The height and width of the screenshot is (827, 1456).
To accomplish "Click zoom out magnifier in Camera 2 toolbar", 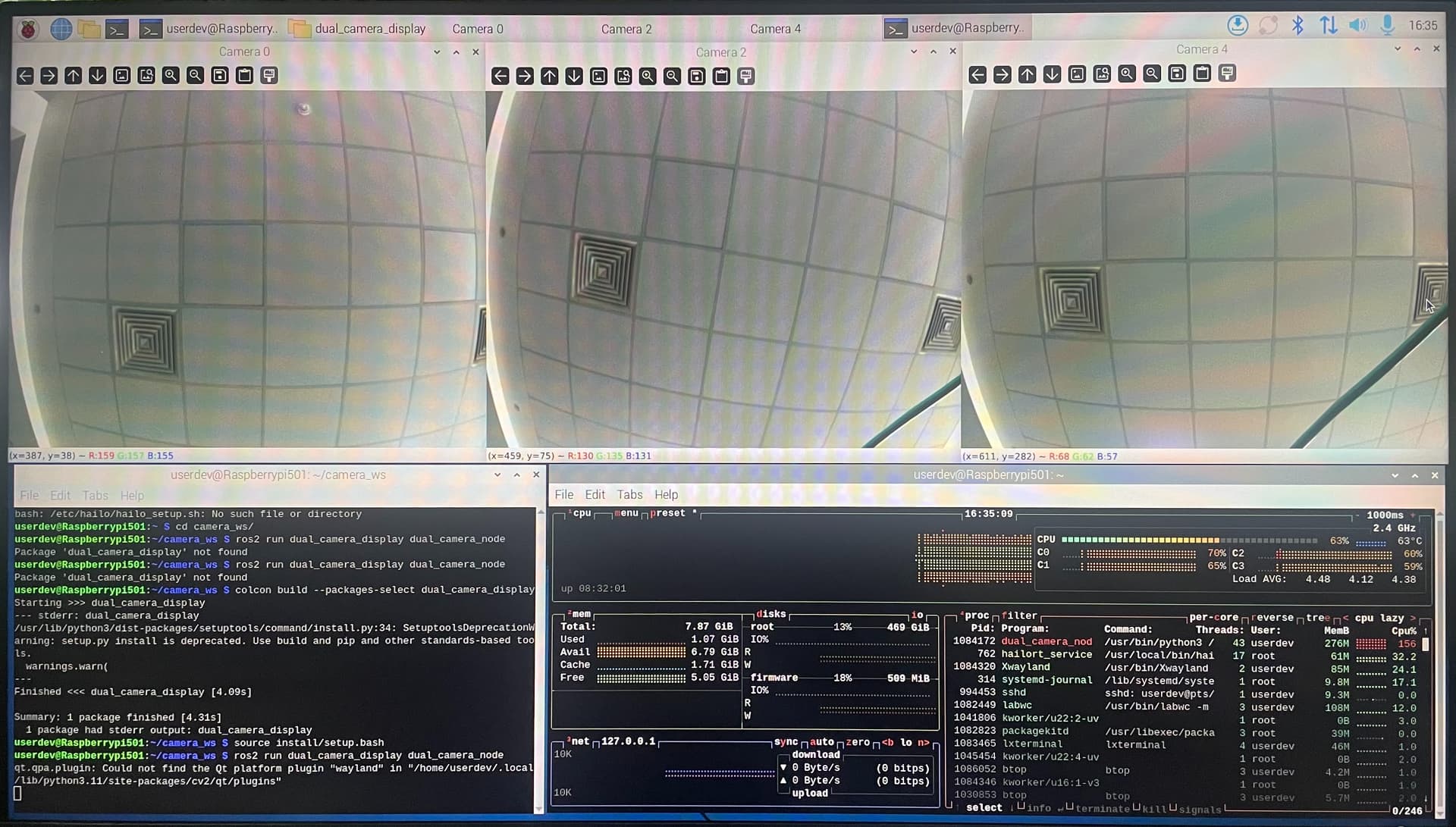I will 673,77.
